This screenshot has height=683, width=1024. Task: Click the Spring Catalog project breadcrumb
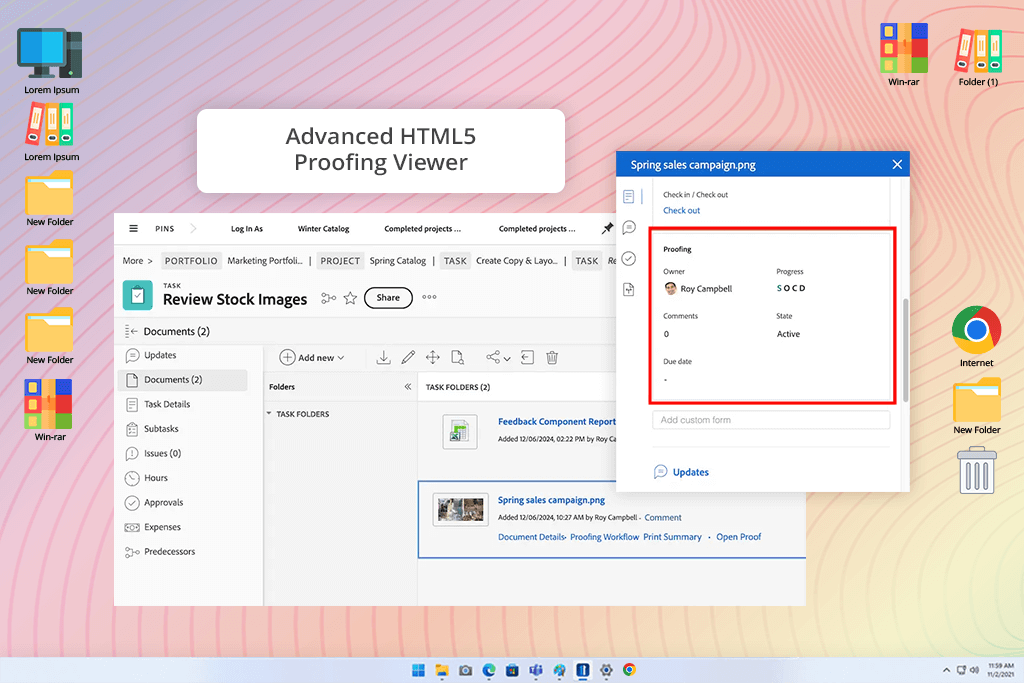pos(398,261)
